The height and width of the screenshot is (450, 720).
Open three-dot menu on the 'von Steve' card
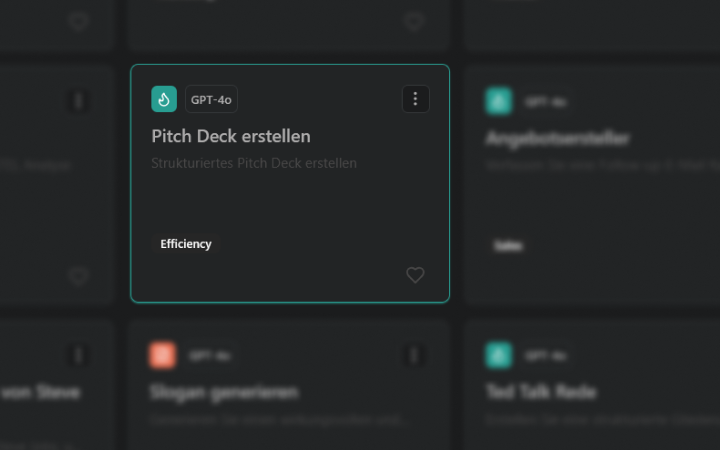(78, 355)
